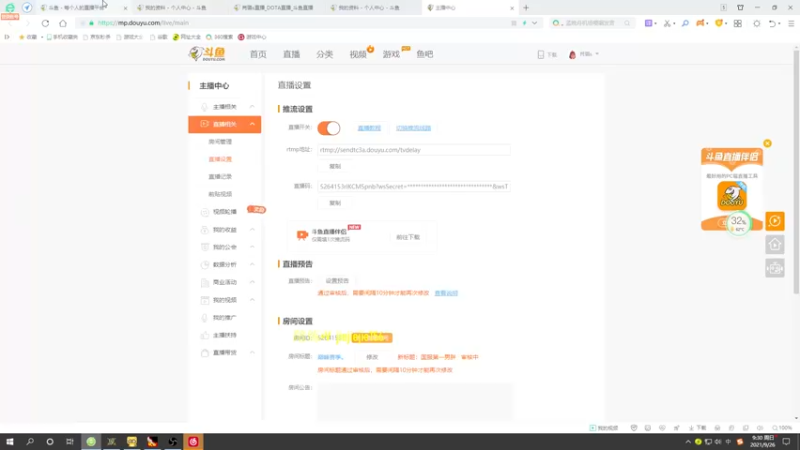Viewport: 800px width, 450px height.
Task: Click the undo arrow icon in browser toolbar
Action: (x=772, y=23)
